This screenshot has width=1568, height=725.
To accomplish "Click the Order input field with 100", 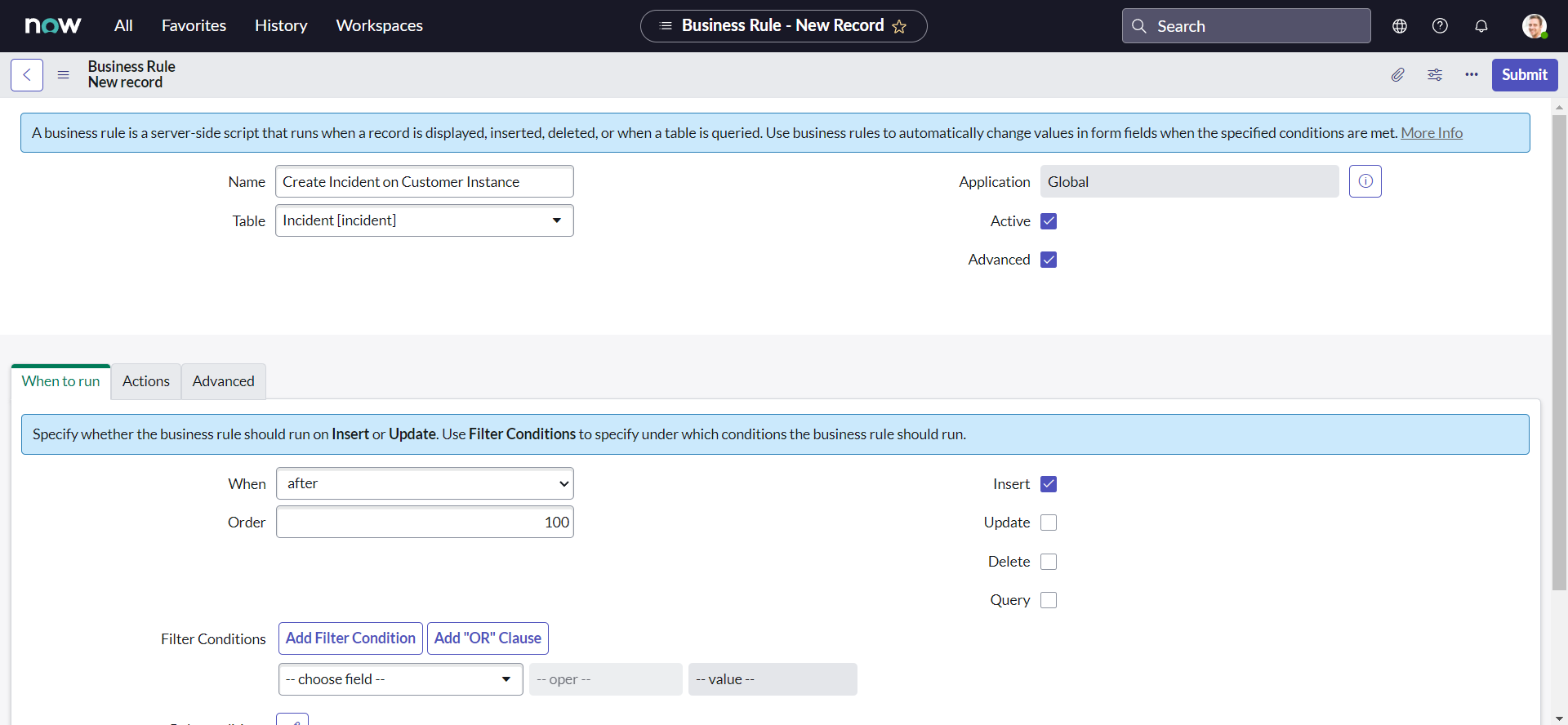I will (425, 522).
